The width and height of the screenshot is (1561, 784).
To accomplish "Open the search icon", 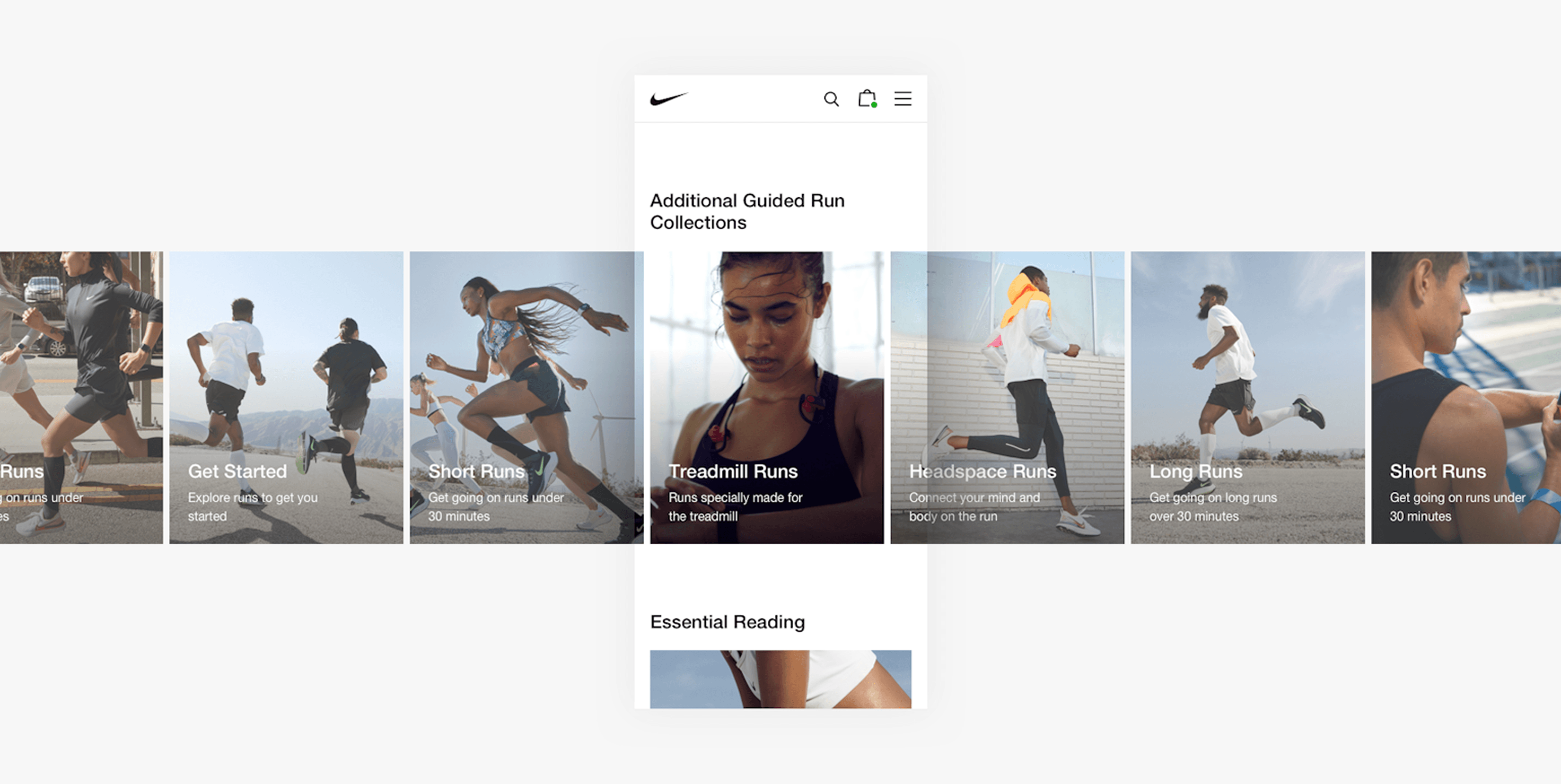I will pos(832,99).
